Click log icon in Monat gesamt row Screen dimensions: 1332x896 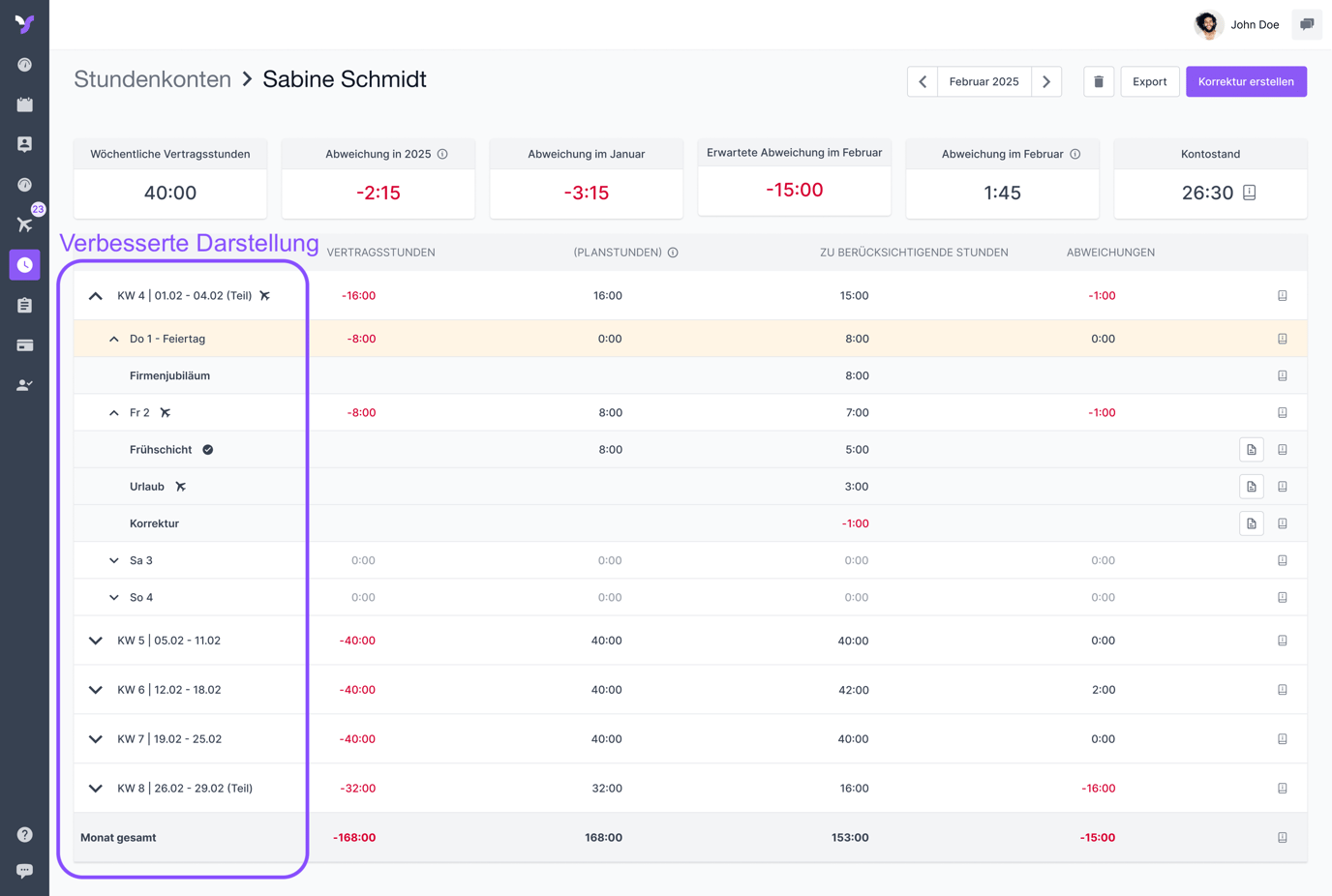pos(1282,838)
